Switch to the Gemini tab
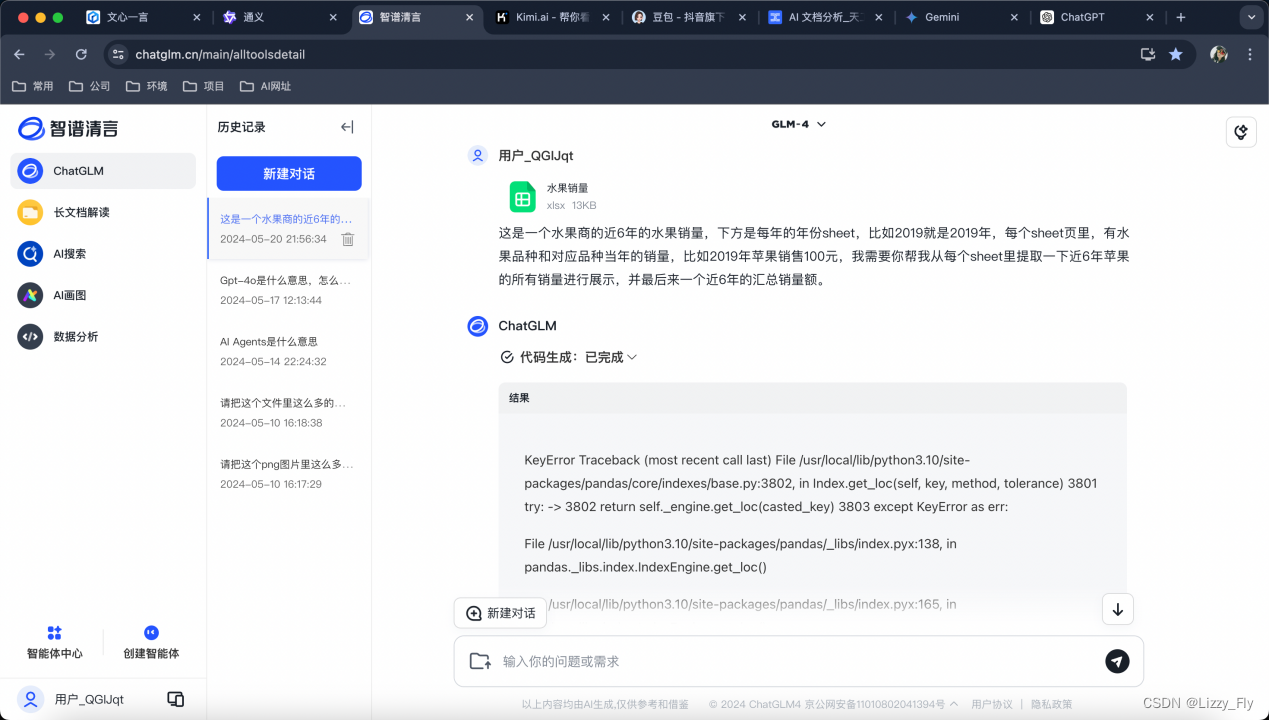 [x=962, y=17]
